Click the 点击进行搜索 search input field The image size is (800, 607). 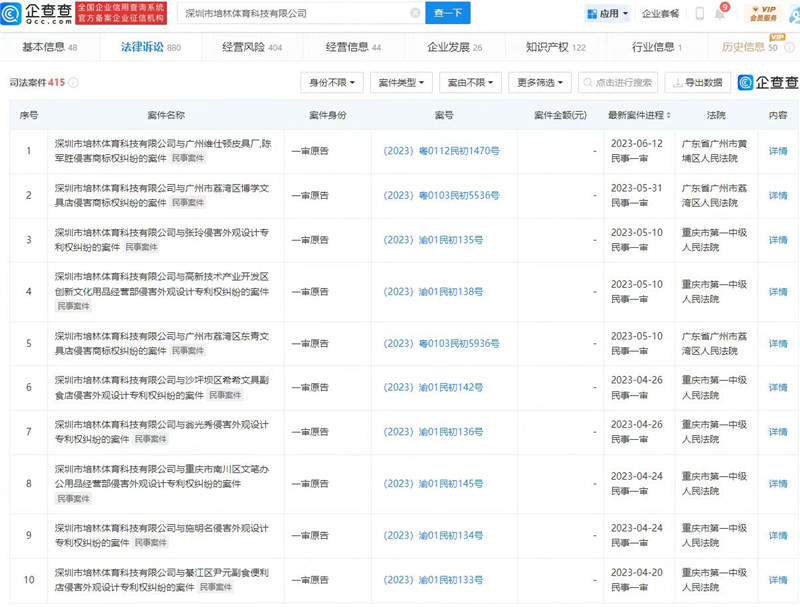[613, 82]
